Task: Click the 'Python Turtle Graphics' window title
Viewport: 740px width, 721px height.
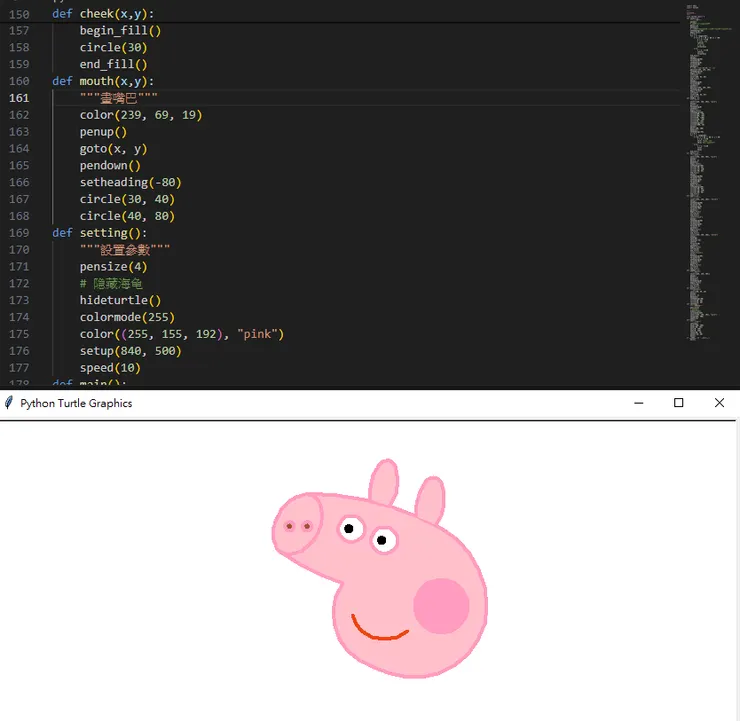Action: (x=76, y=403)
